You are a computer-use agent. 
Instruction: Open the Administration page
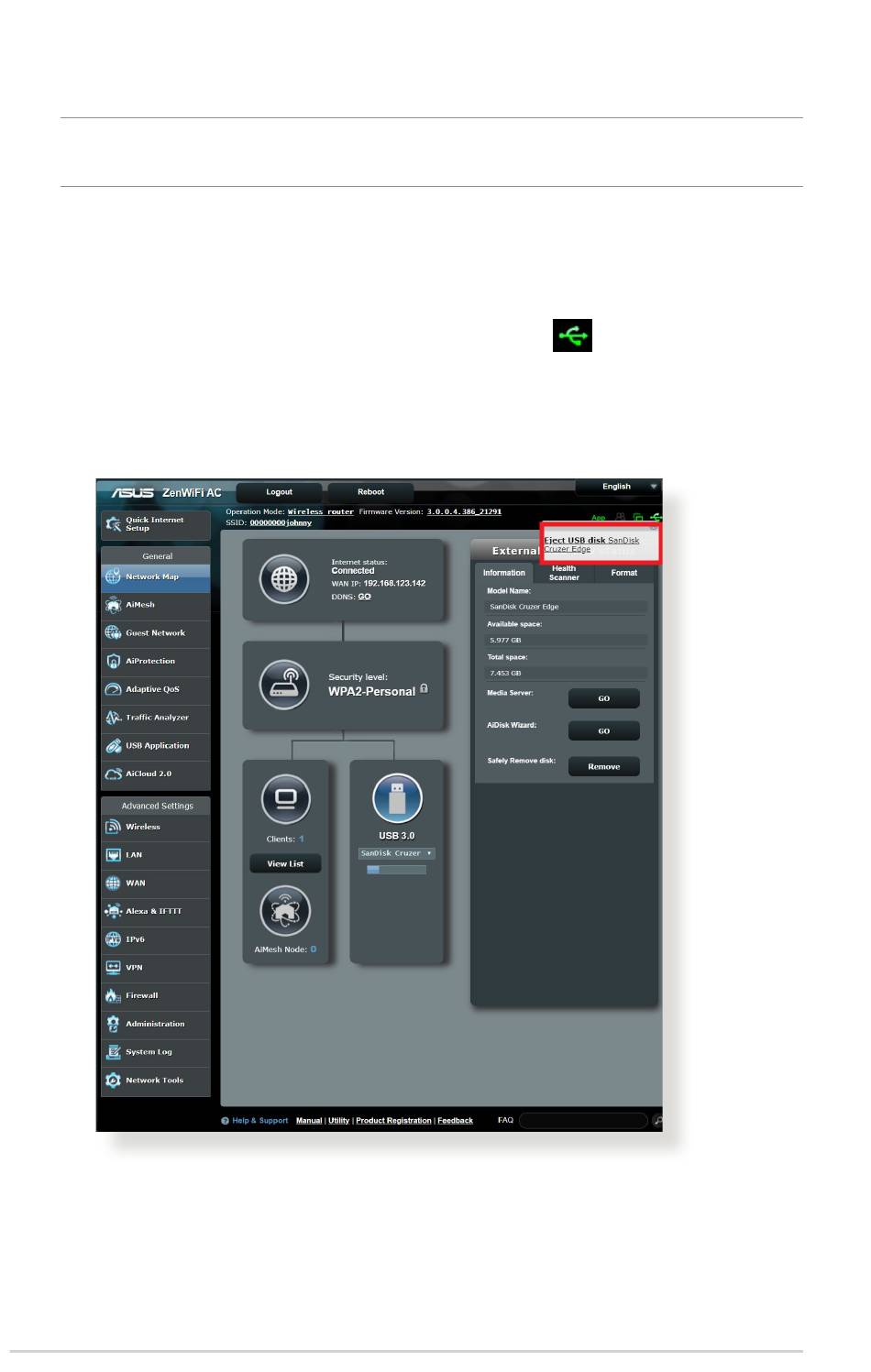click(x=156, y=1024)
